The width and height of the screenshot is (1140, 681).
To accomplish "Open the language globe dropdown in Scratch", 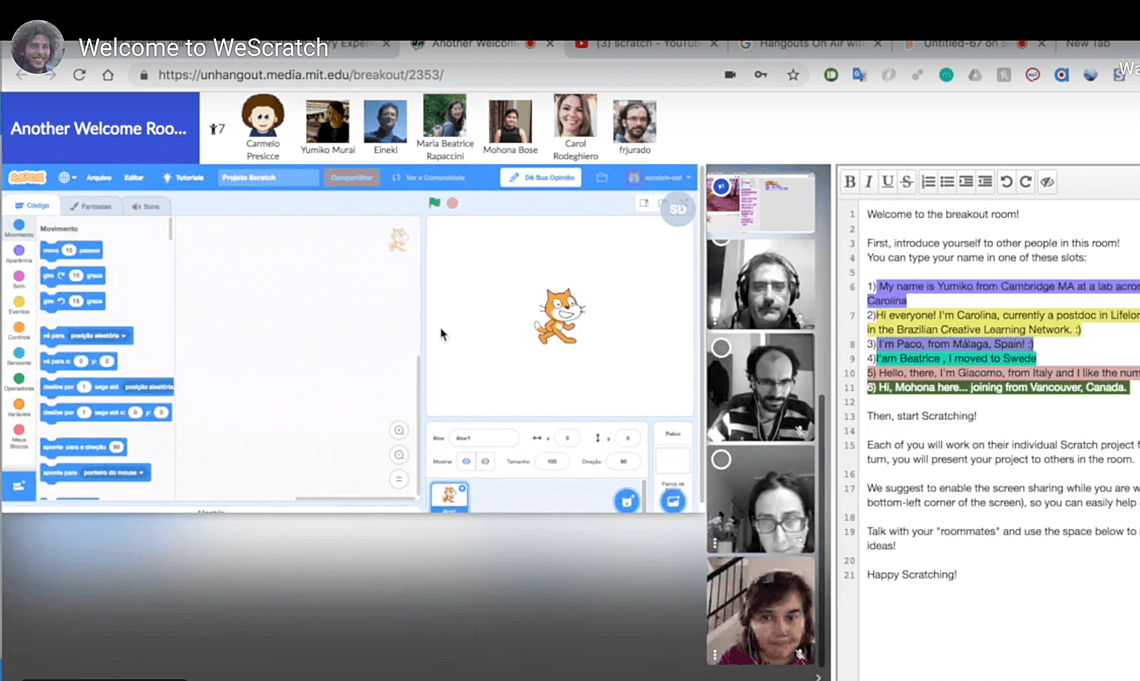I will pos(68,177).
